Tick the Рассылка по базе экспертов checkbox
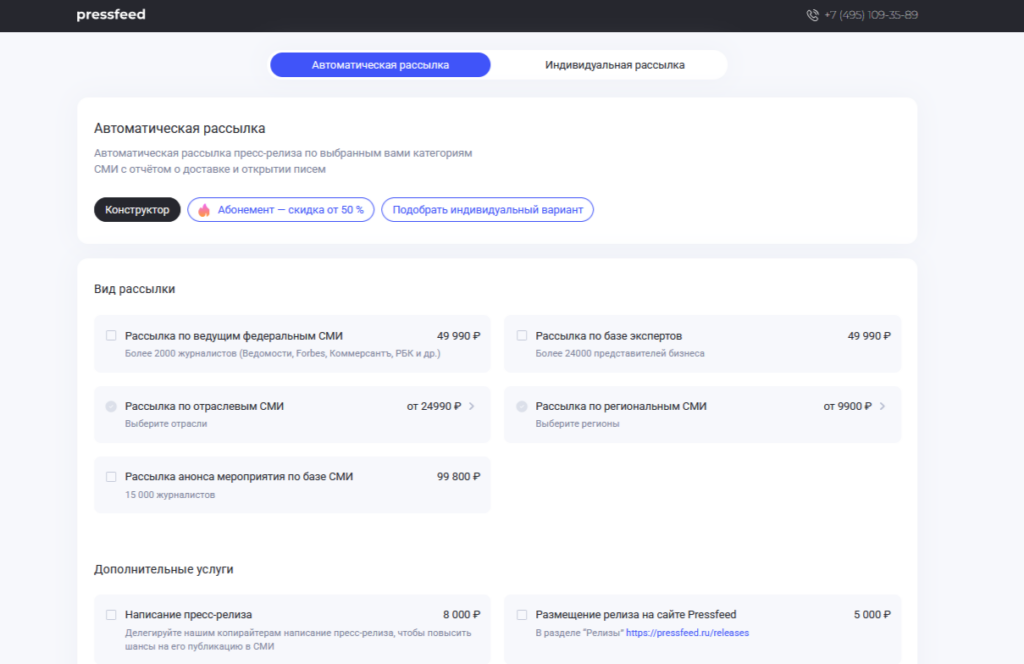1024x664 pixels. (x=522, y=336)
